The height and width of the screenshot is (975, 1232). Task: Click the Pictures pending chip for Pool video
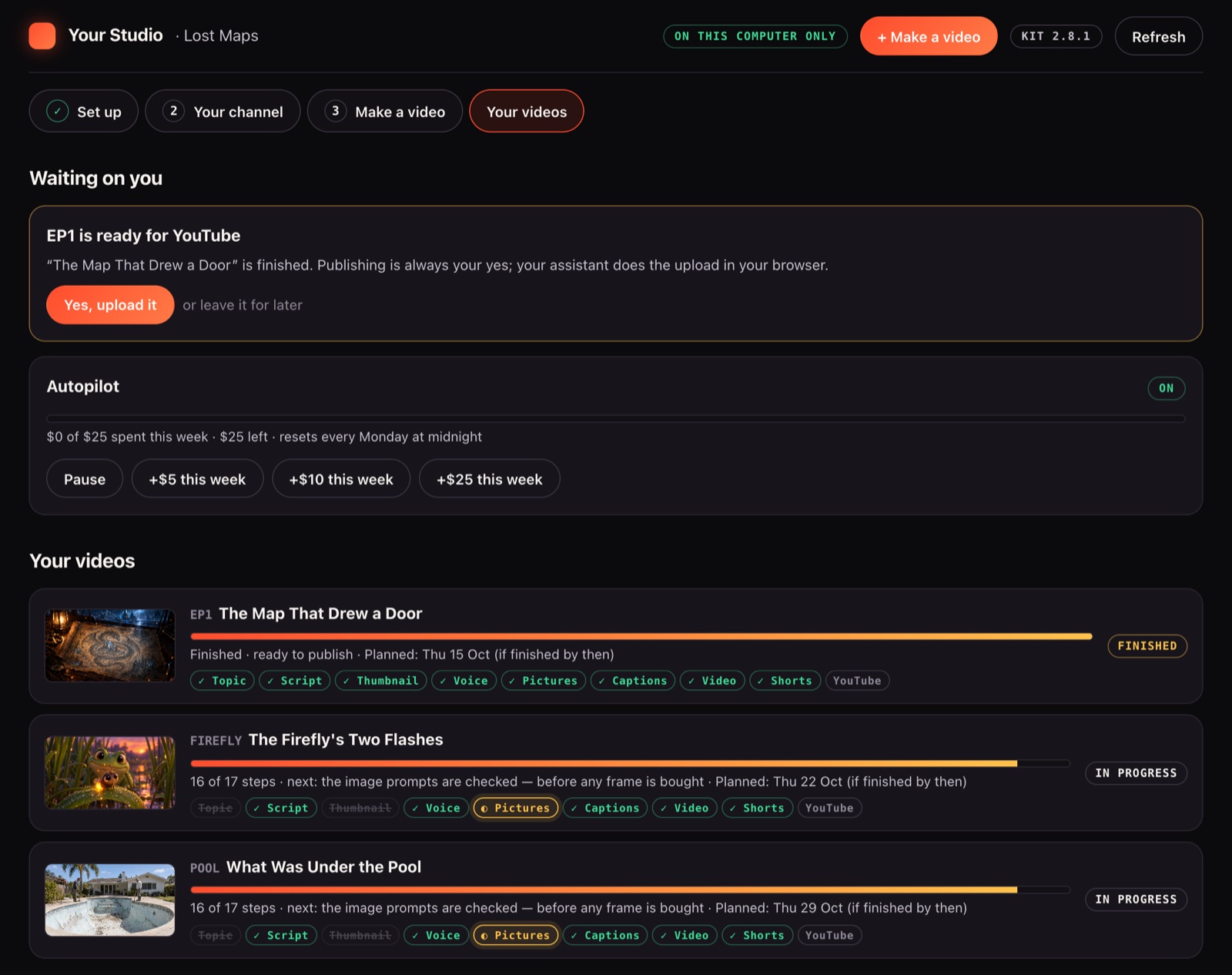(515, 935)
